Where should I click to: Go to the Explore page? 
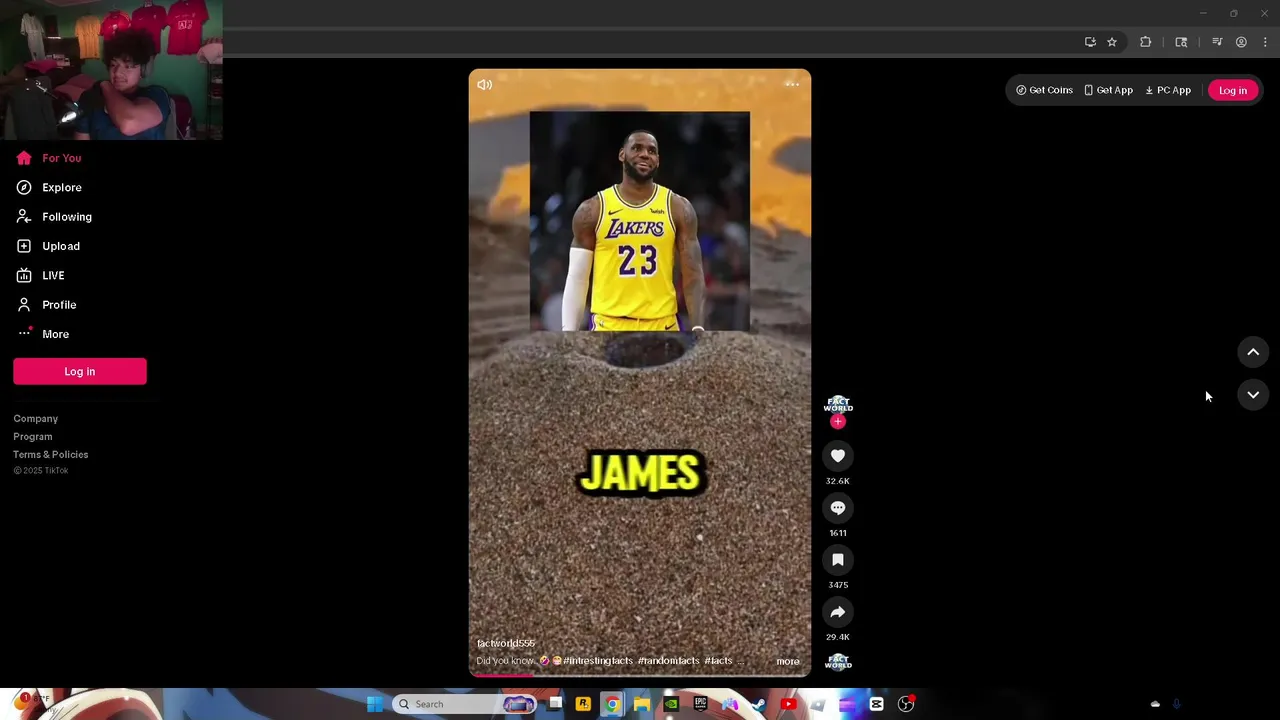click(x=49, y=187)
